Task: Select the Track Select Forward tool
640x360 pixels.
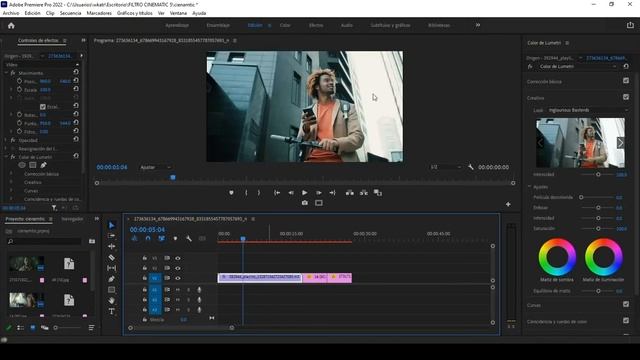Action: point(111,236)
